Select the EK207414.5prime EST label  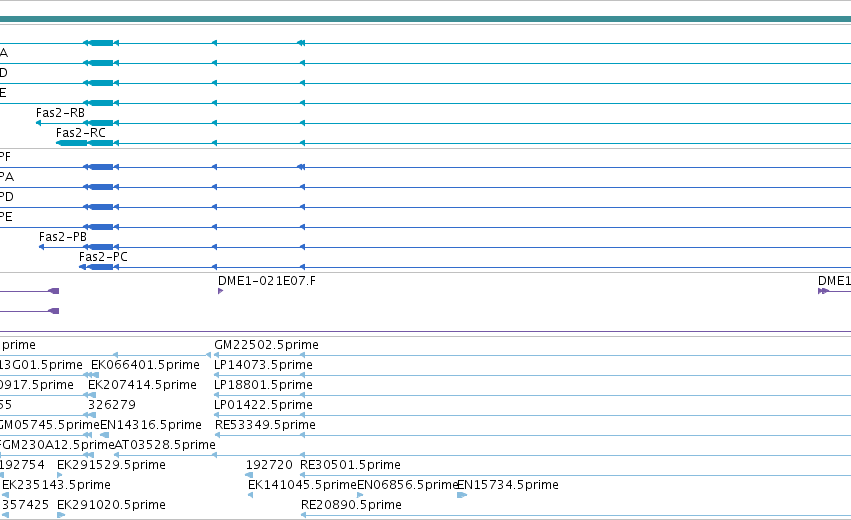pos(142,385)
